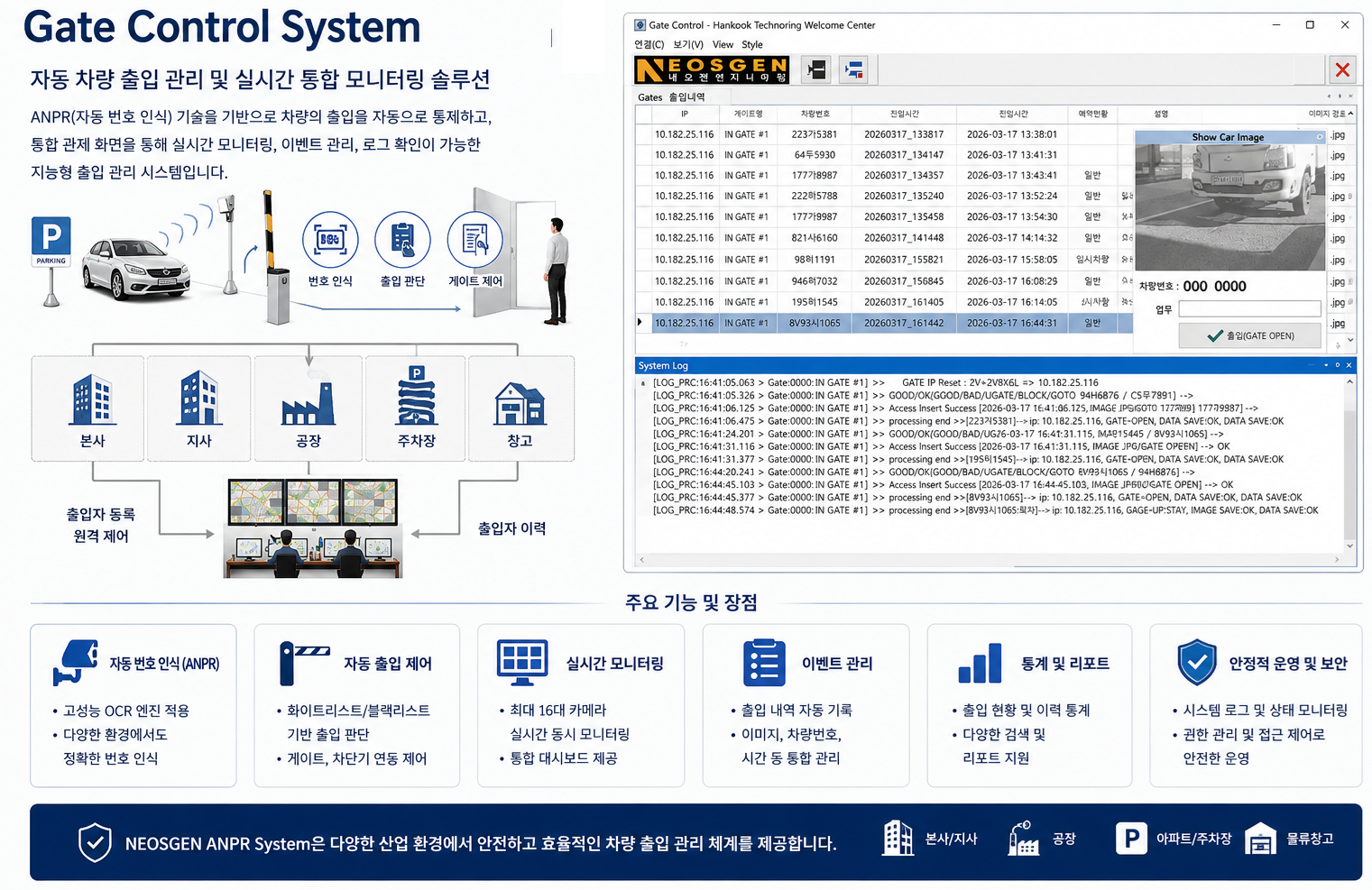
Task: Select the 주차장 parking ramp tile
Action: click(x=416, y=408)
